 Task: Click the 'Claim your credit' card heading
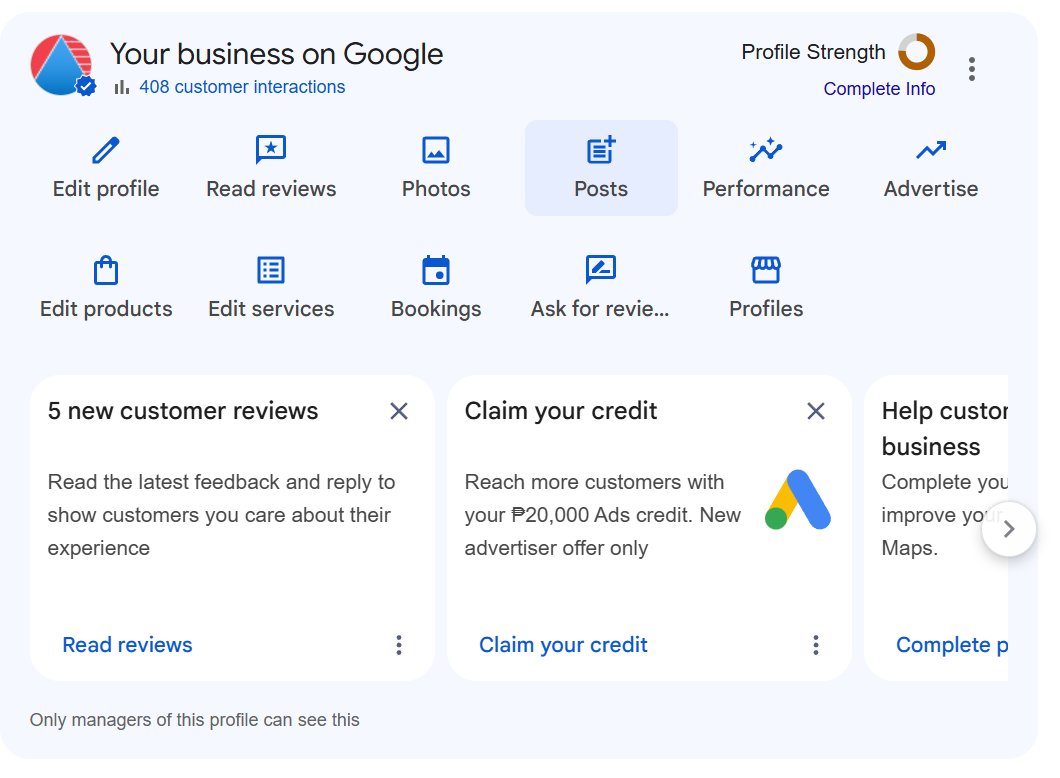560,411
